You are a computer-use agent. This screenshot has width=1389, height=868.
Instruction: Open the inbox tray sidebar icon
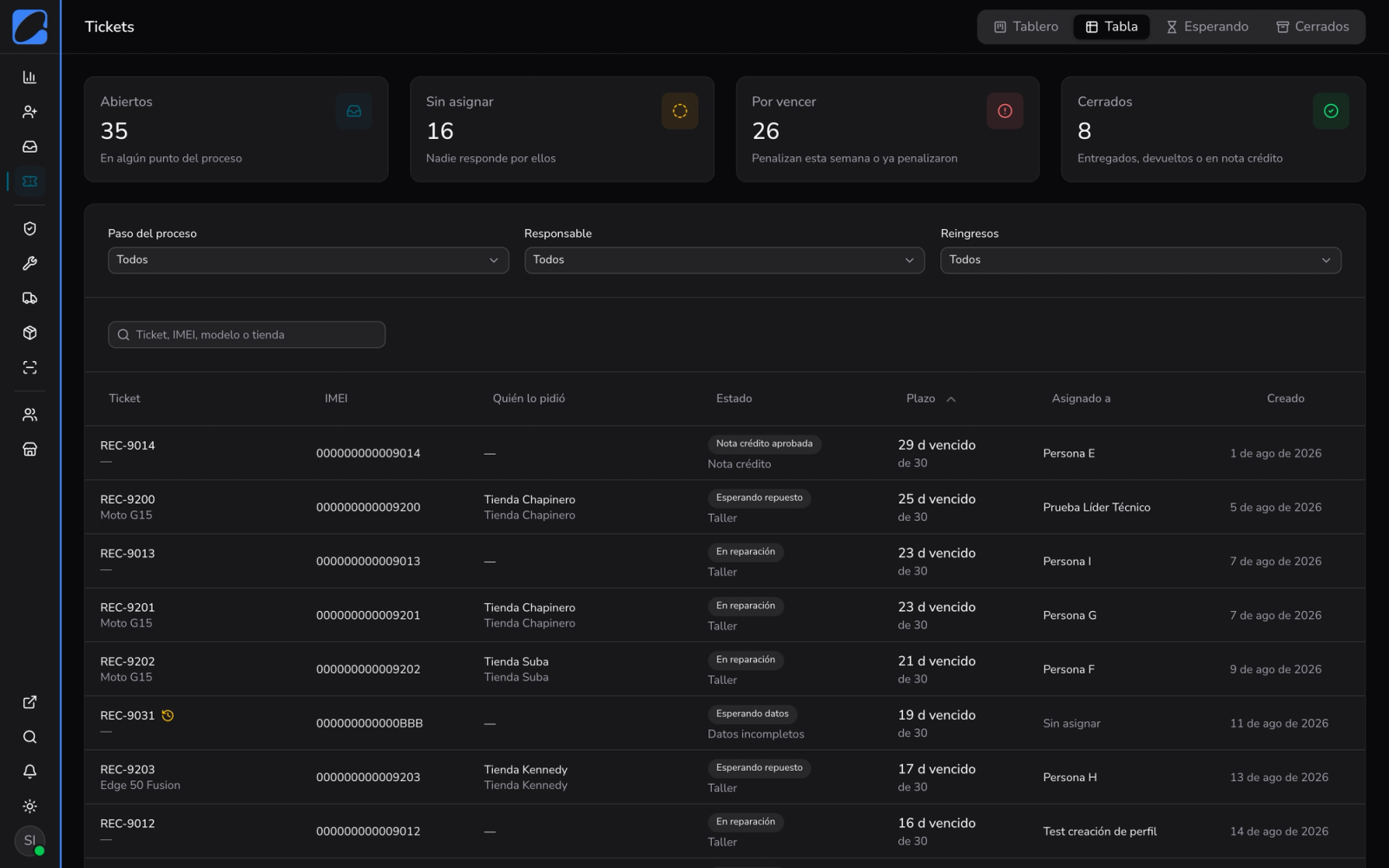click(30, 147)
